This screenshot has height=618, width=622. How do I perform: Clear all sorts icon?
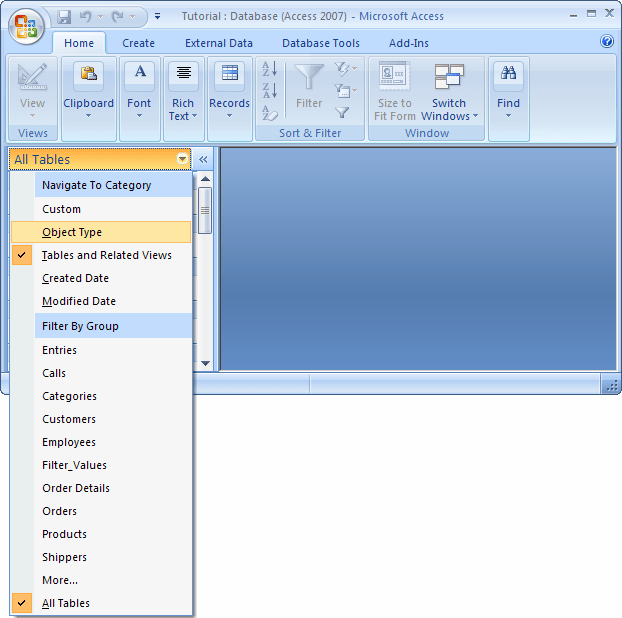click(269, 113)
